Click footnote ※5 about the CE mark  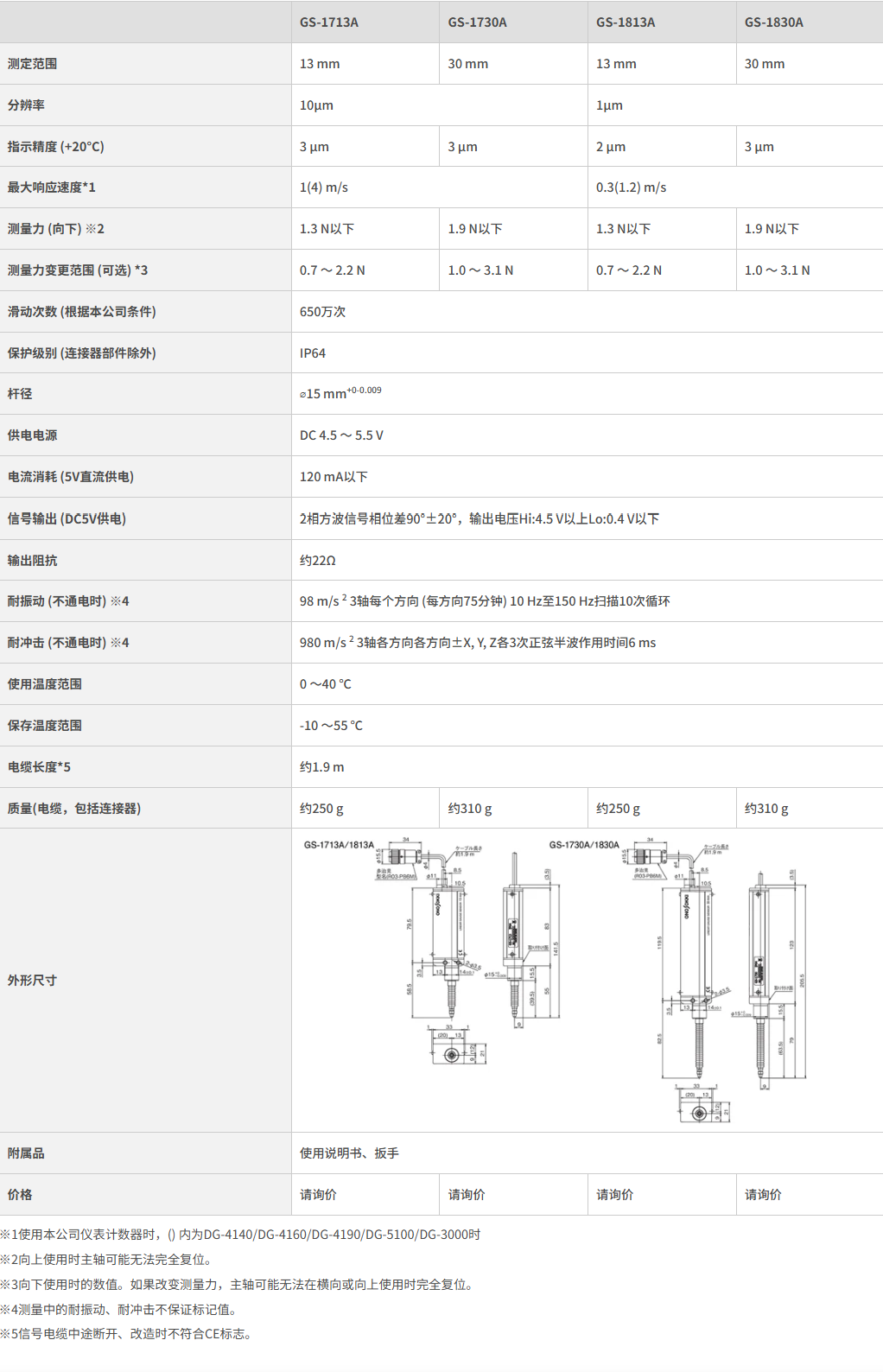[x=128, y=1334]
